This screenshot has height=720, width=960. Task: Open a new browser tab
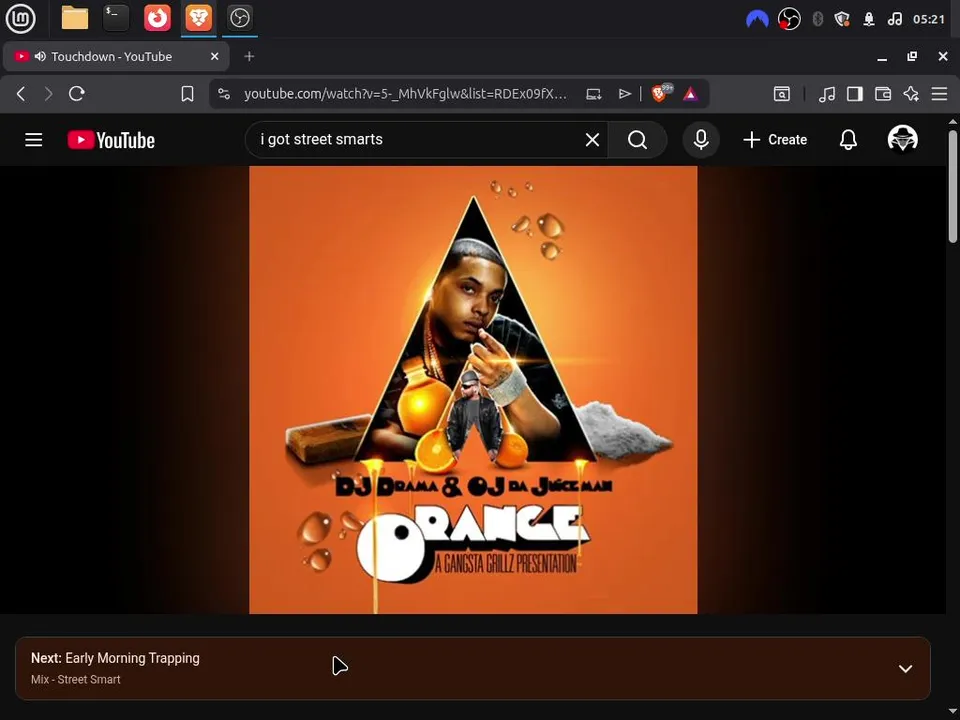click(x=249, y=56)
